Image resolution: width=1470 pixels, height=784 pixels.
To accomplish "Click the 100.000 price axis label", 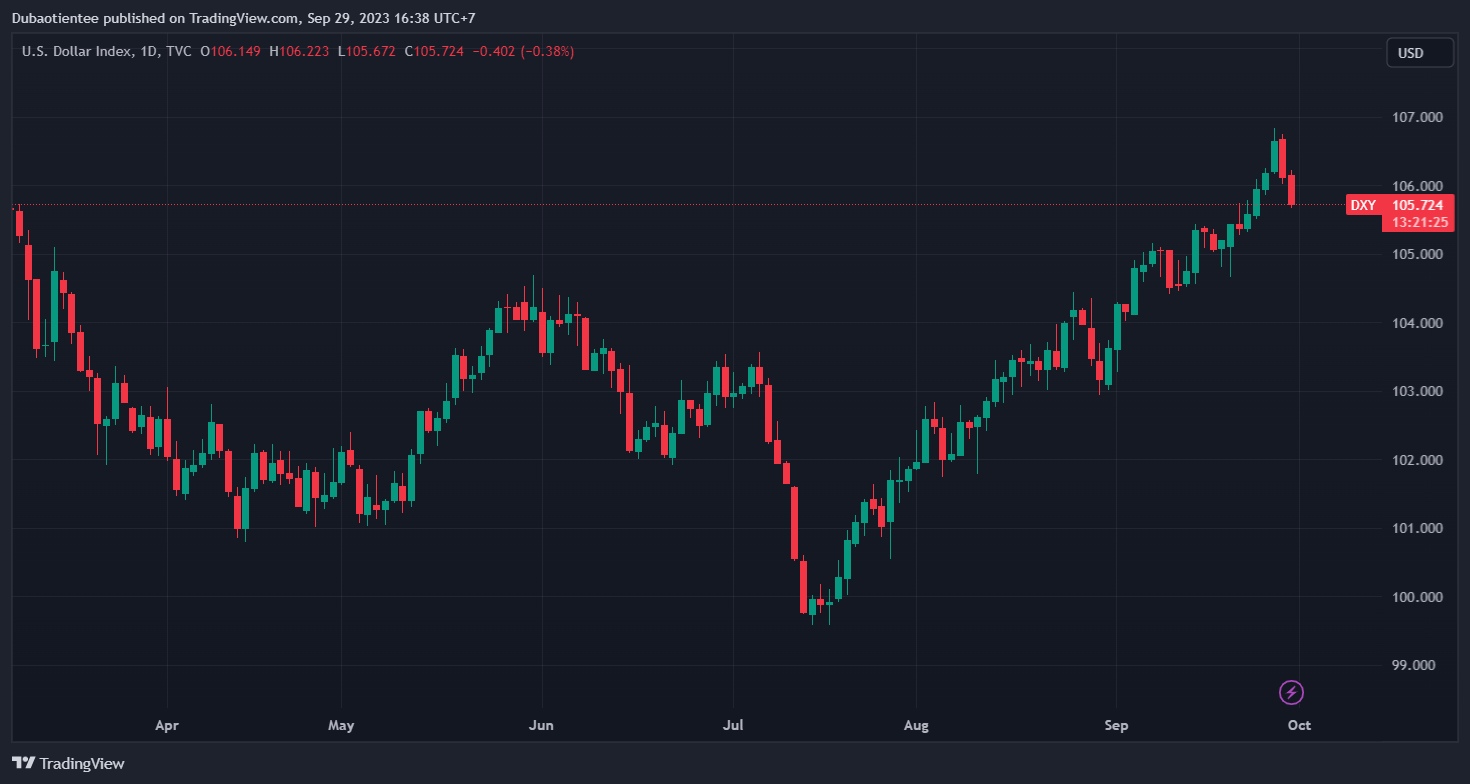I will click(x=1417, y=597).
